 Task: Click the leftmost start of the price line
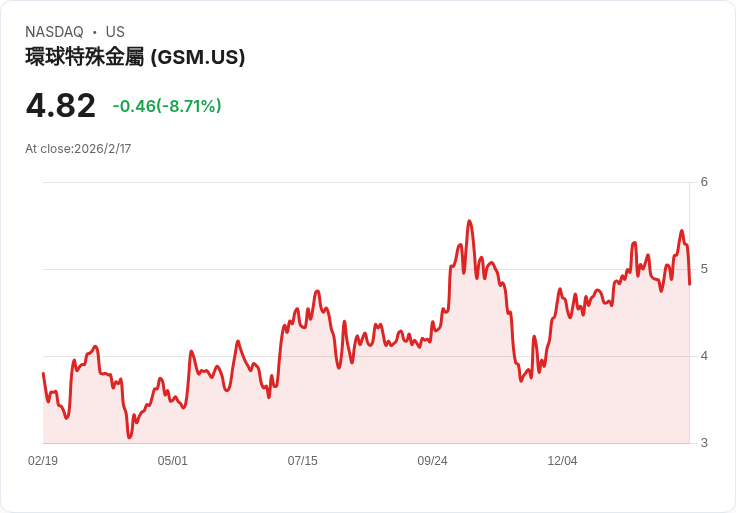[43, 373]
